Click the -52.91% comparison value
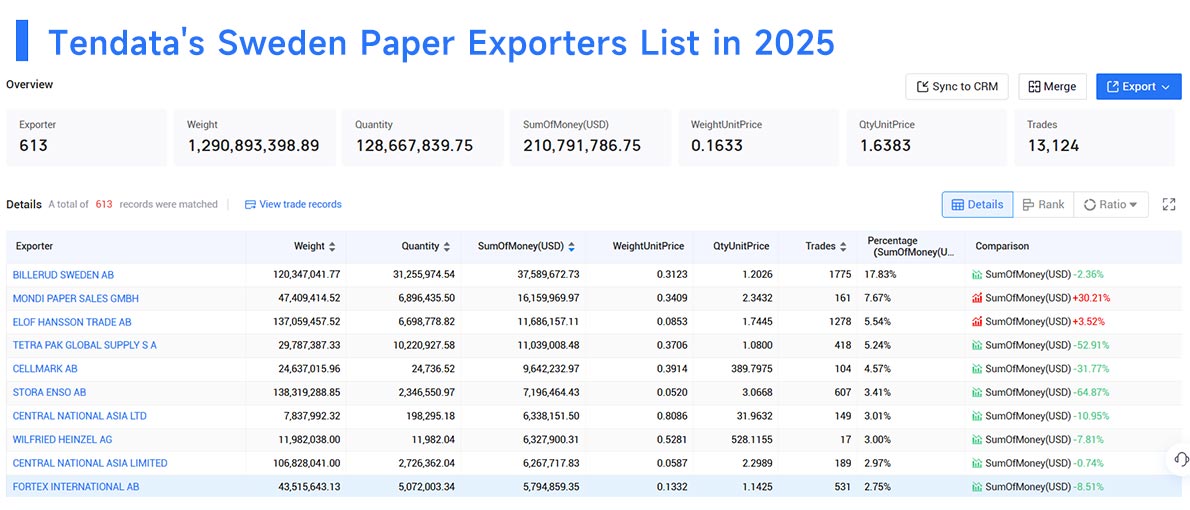Viewport: 1190px width, 510px height. coord(1089,345)
